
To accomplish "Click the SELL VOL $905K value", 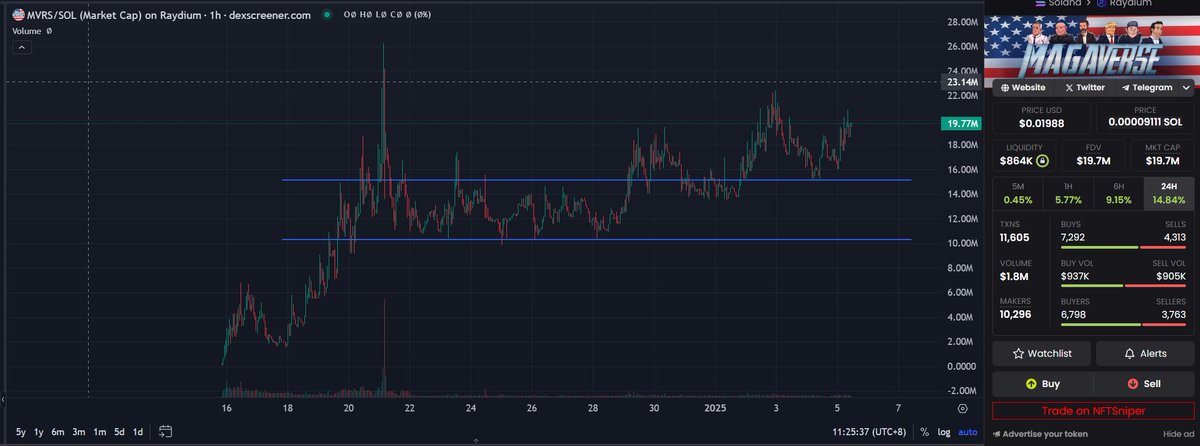I will (x=1172, y=275).
